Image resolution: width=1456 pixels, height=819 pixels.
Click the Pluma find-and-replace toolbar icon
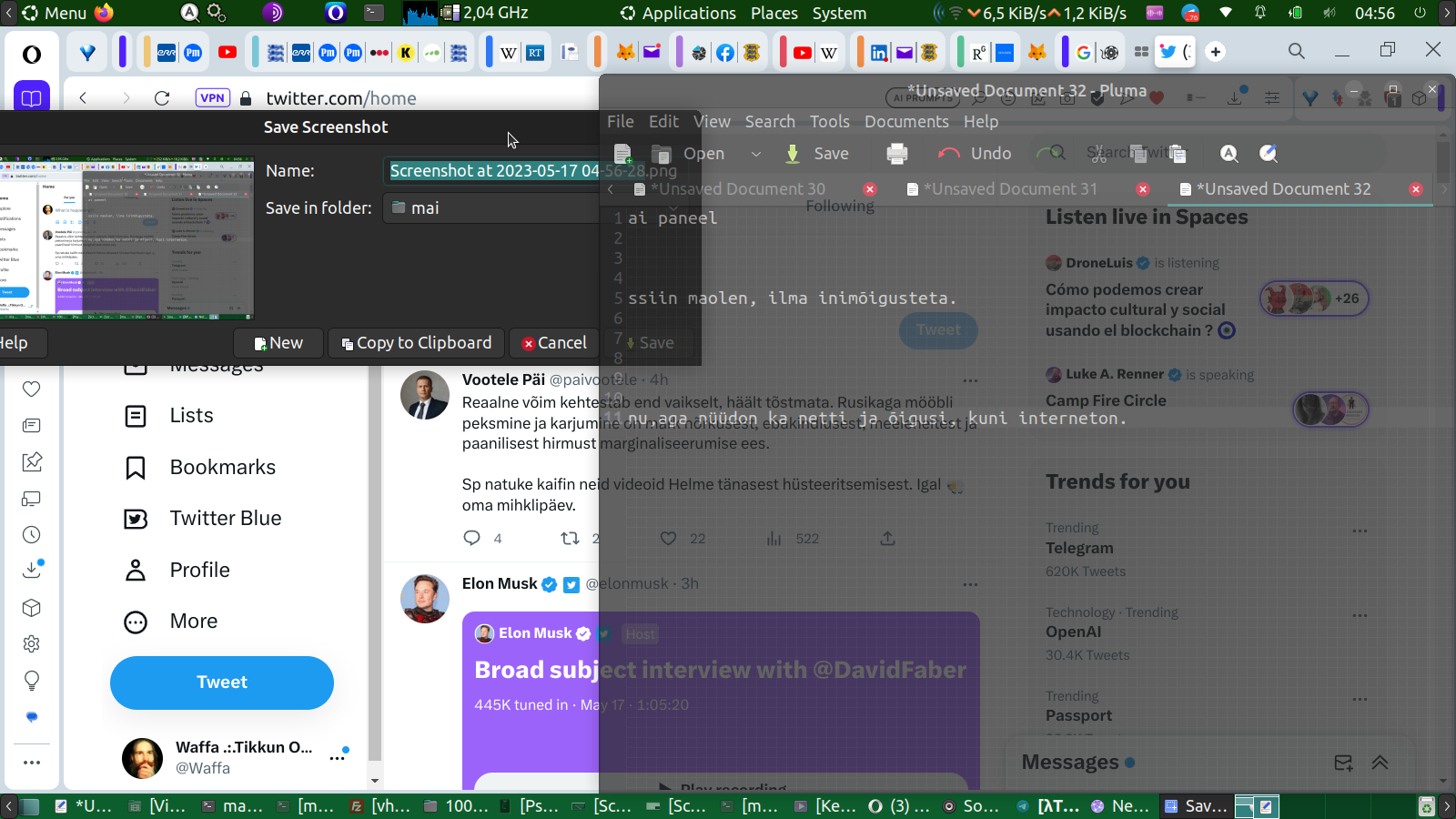(1269, 154)
